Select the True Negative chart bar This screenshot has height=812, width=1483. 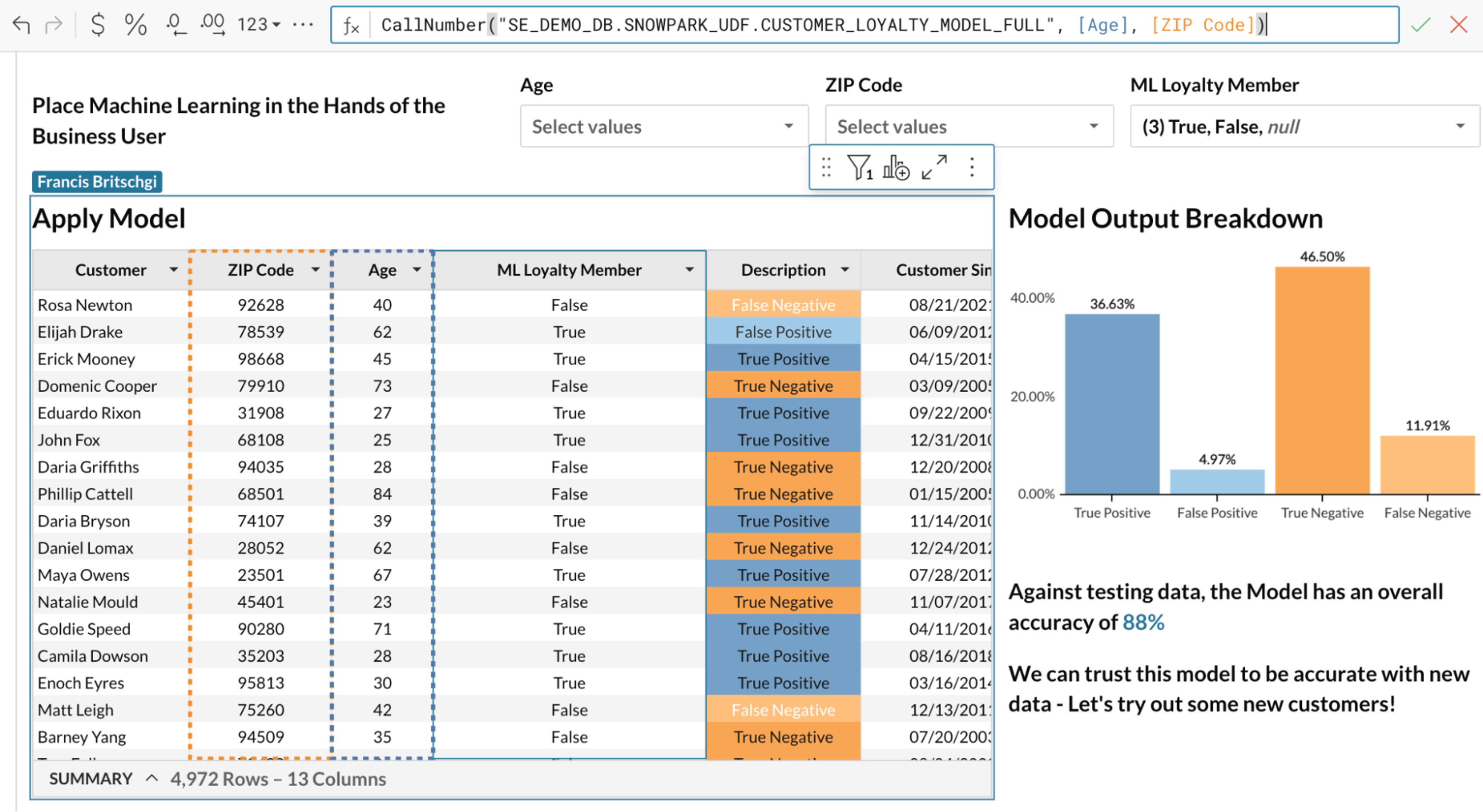point(1322,380)
